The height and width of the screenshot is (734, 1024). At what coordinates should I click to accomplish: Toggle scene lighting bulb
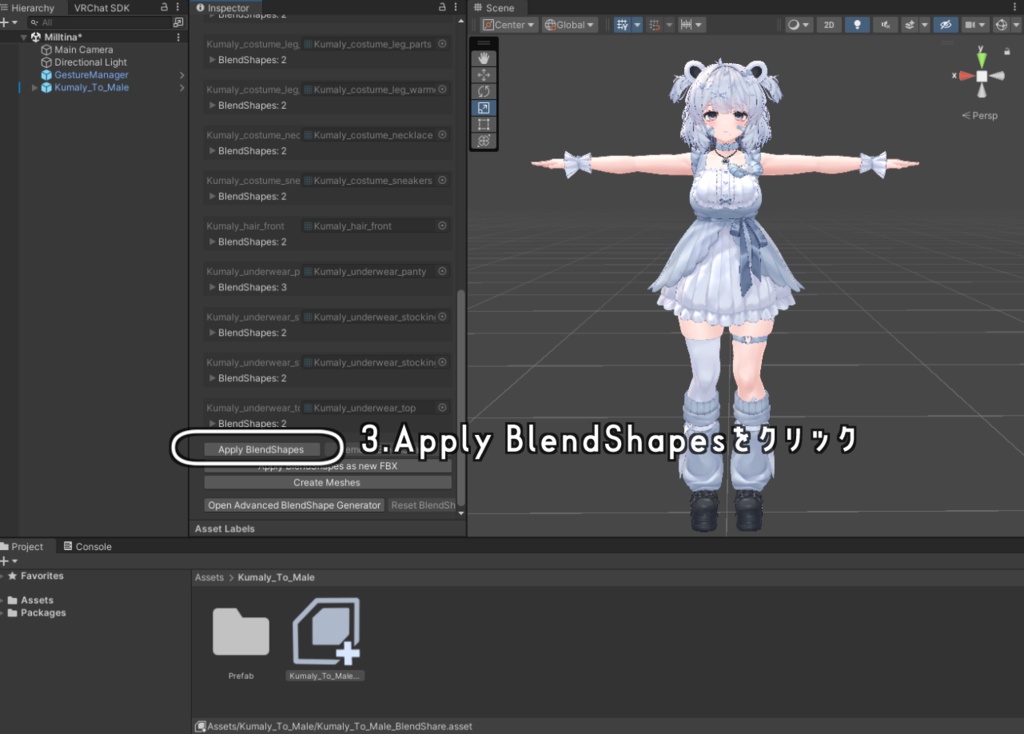[x=857, y=25]
